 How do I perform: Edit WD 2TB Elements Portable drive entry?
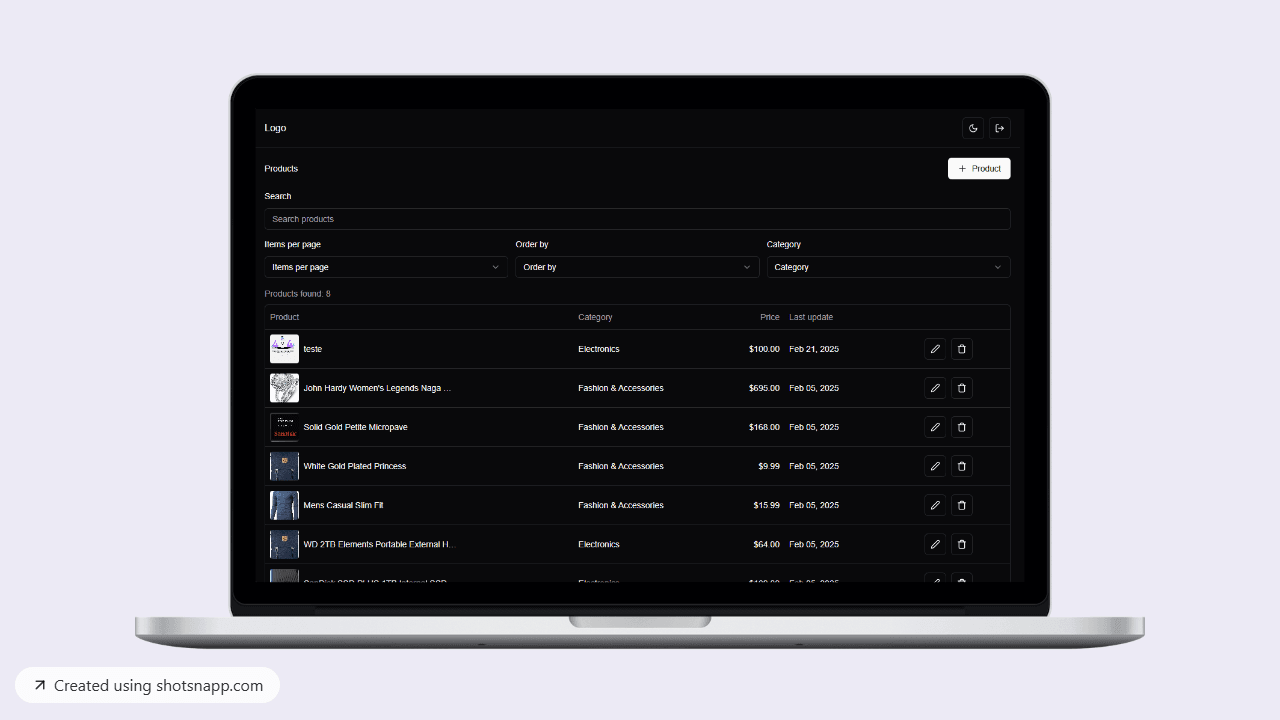(934, 544)
